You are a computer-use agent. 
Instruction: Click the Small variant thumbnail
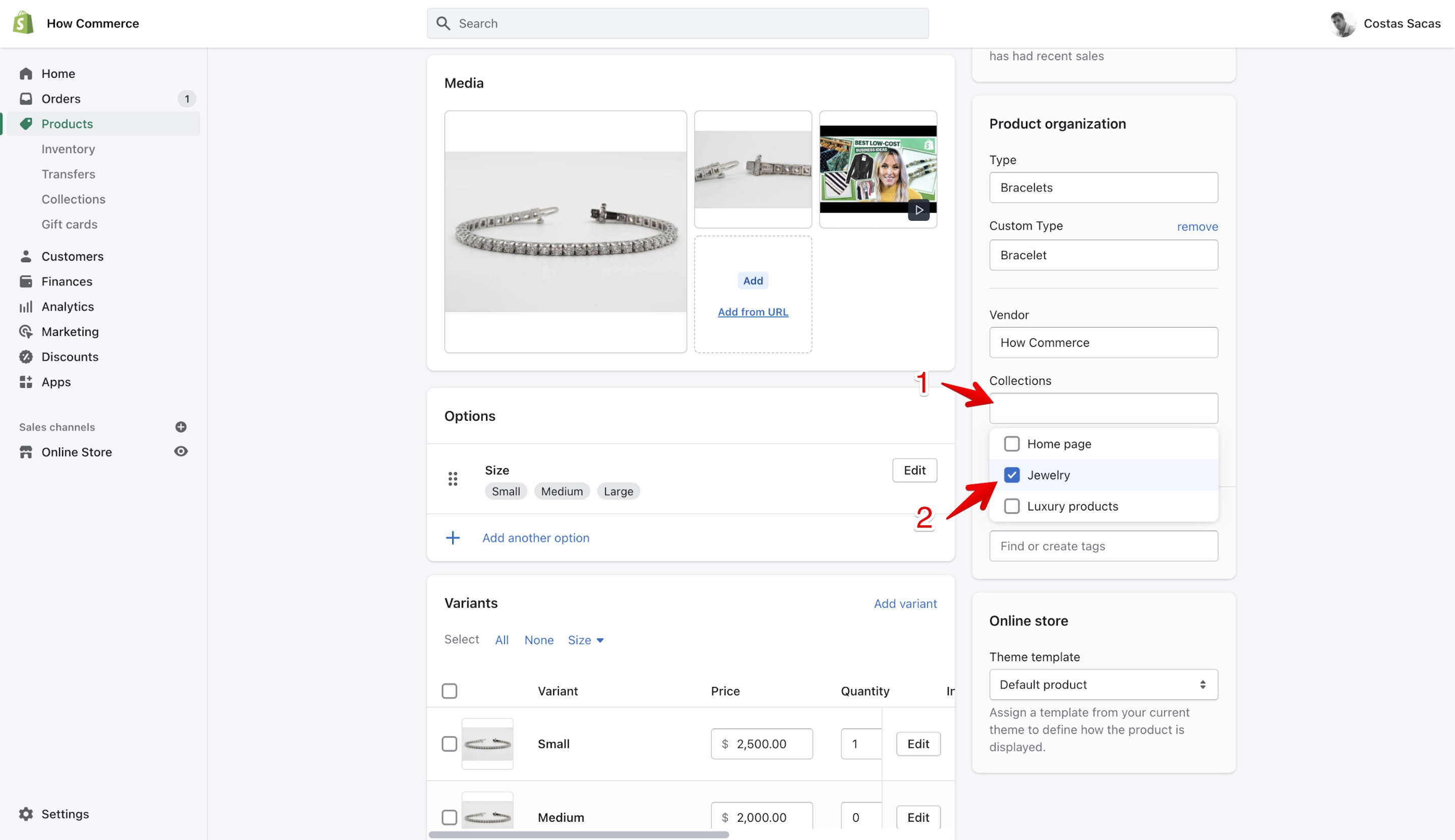click(487, 744)
